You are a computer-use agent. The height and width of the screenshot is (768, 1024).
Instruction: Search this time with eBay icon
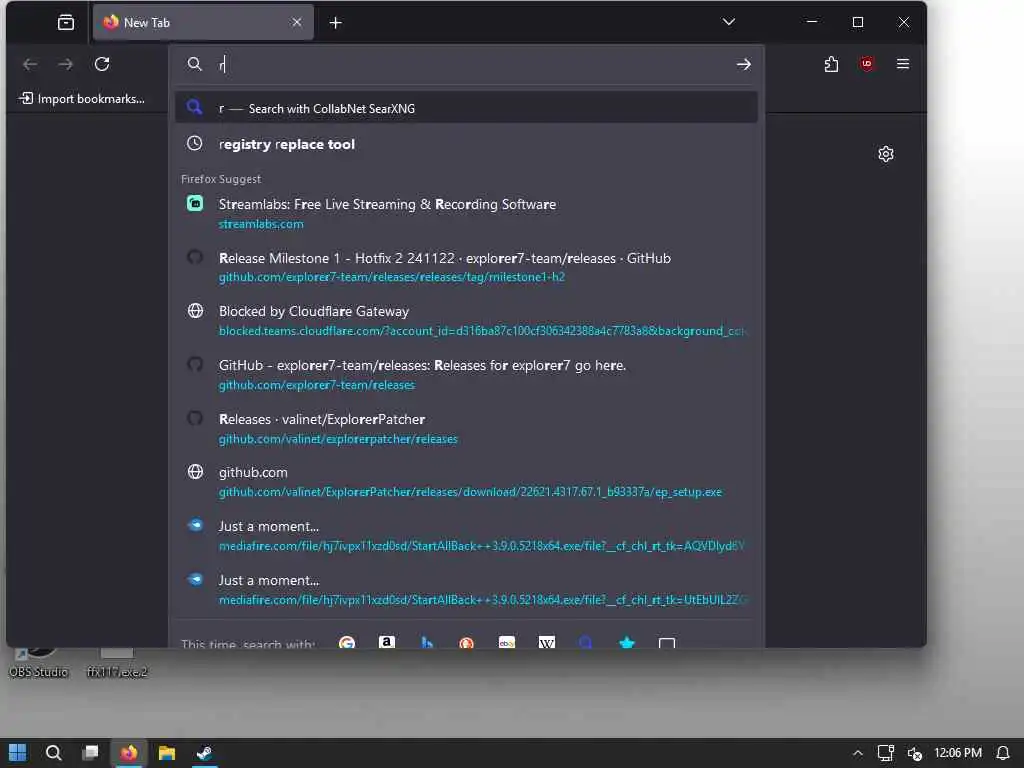(507, 641)
